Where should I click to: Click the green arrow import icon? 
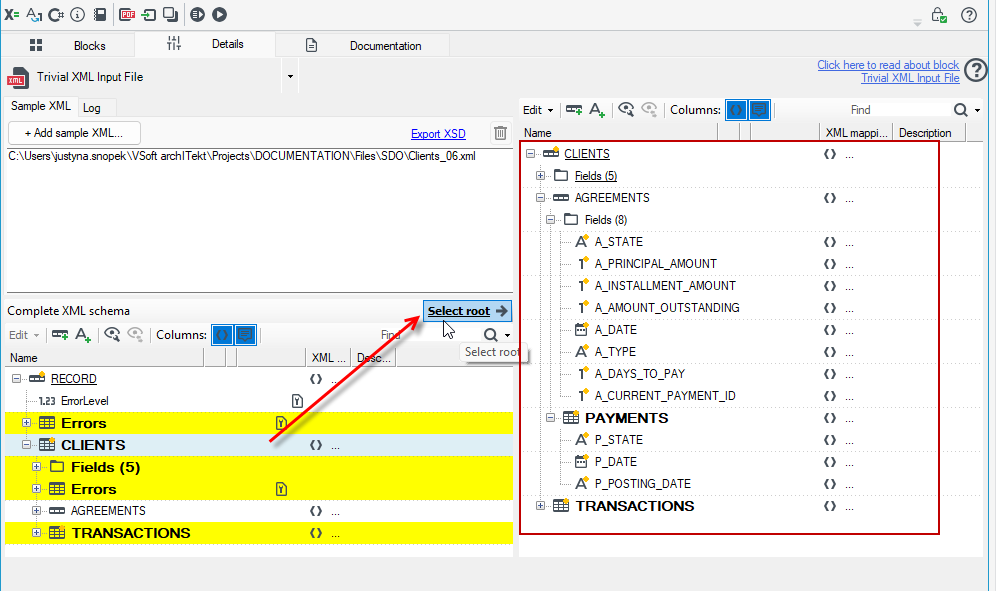point(149,14)
